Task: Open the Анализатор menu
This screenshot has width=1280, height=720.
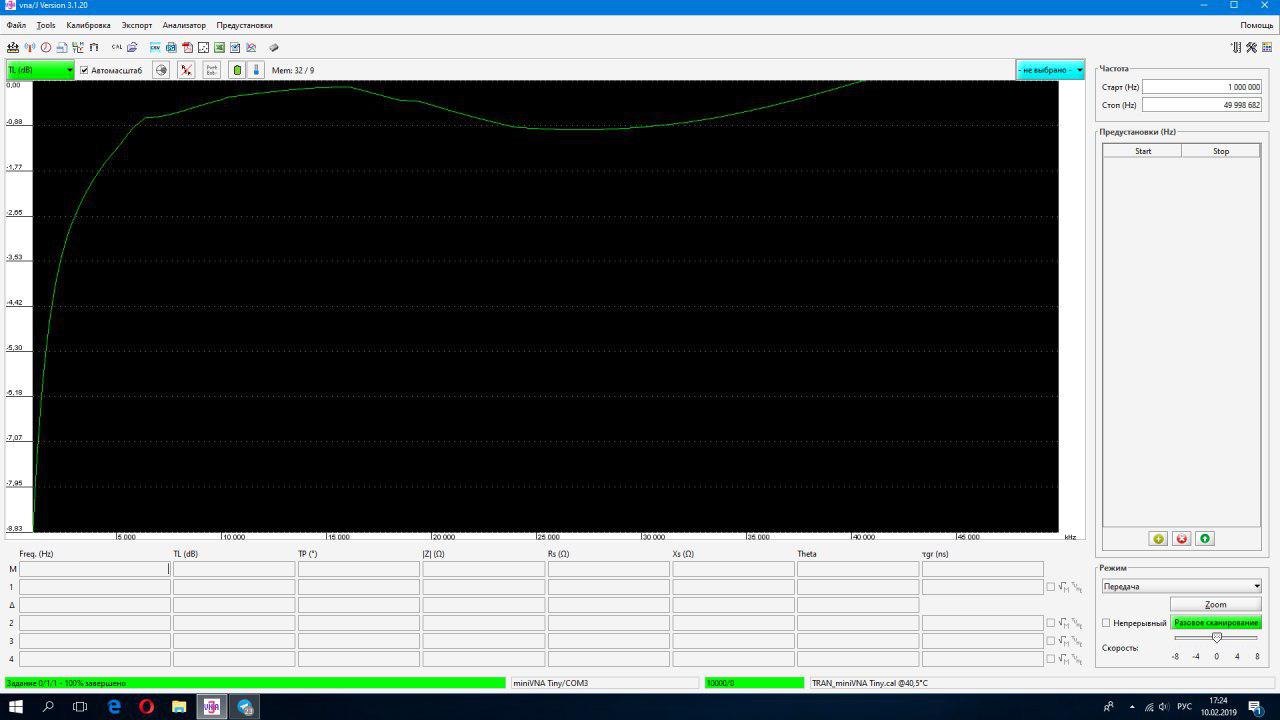Action: click(184, 25)
